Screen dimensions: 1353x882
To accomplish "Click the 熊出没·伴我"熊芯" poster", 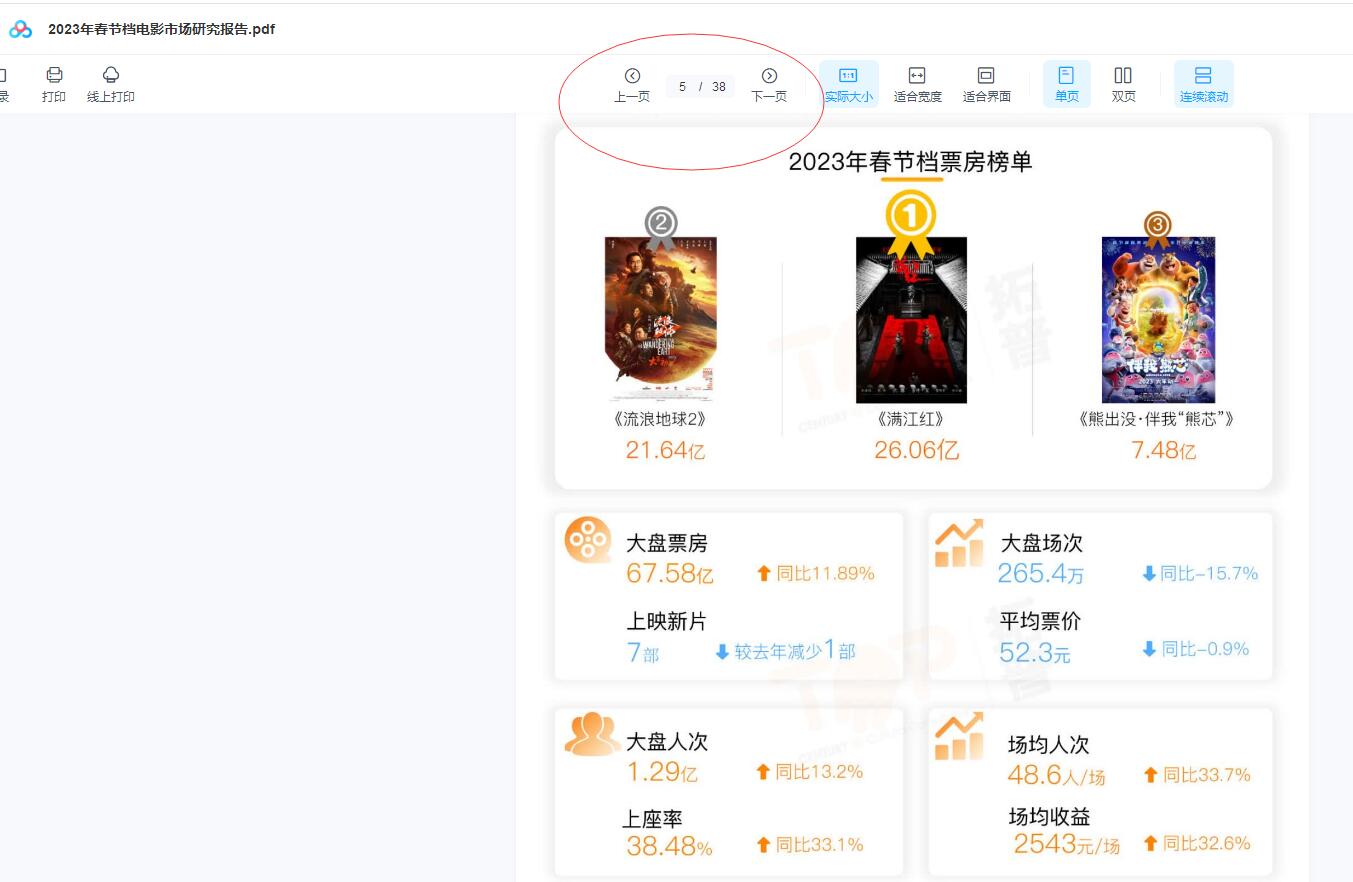I will click(x=1158, y=320).
